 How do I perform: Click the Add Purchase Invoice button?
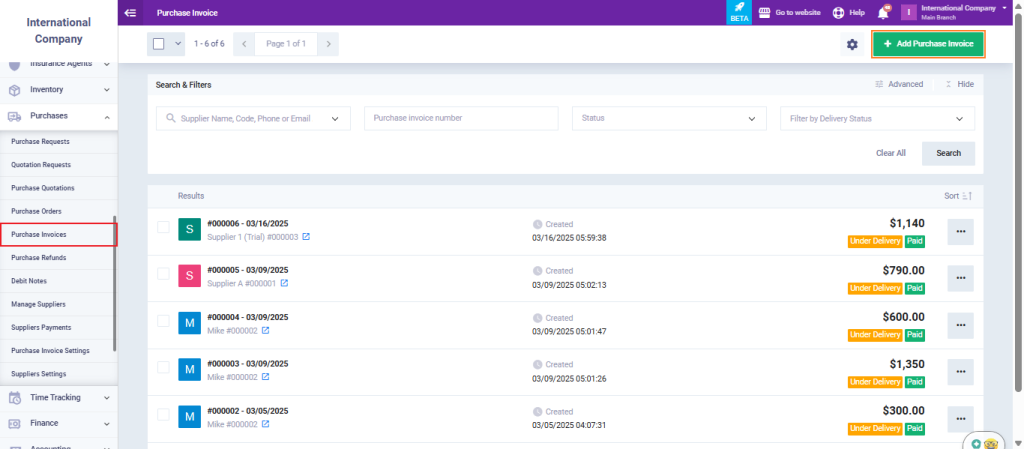[x=928, y=44]
